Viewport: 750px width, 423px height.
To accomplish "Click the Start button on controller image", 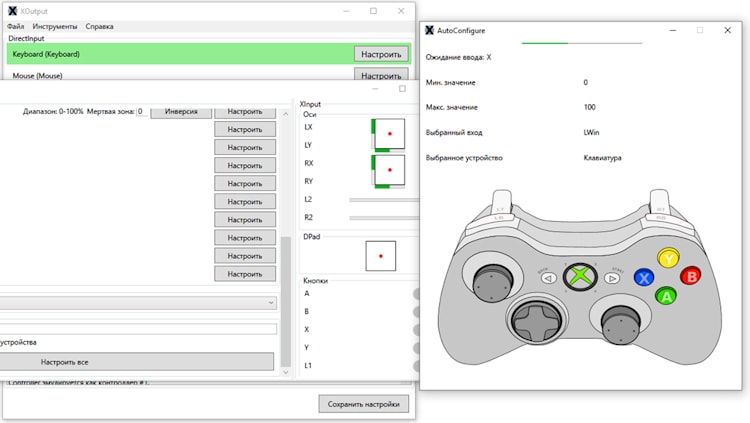I will pyautogui.click(x=612, y=278).
